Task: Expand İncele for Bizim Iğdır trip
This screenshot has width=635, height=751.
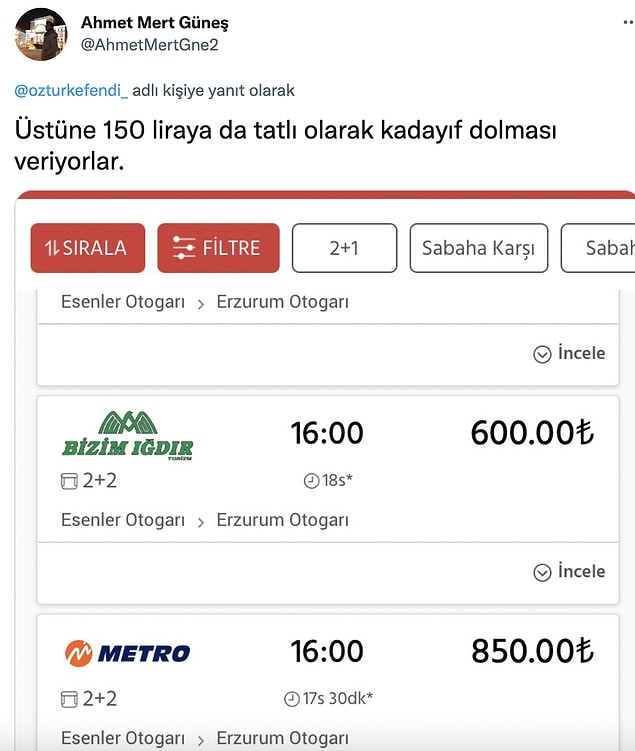Action: (x=569, y=571)
